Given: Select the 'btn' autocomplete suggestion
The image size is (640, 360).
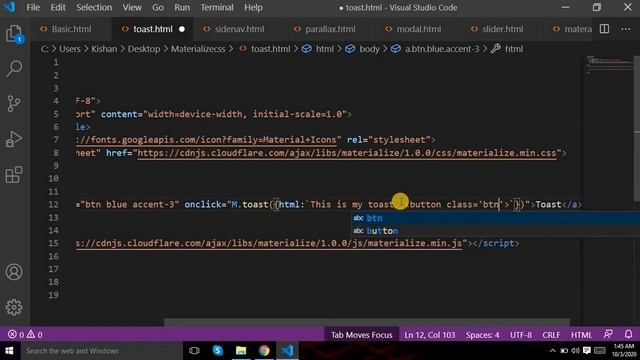Looking at the screenshot, I should click(496, 218).
